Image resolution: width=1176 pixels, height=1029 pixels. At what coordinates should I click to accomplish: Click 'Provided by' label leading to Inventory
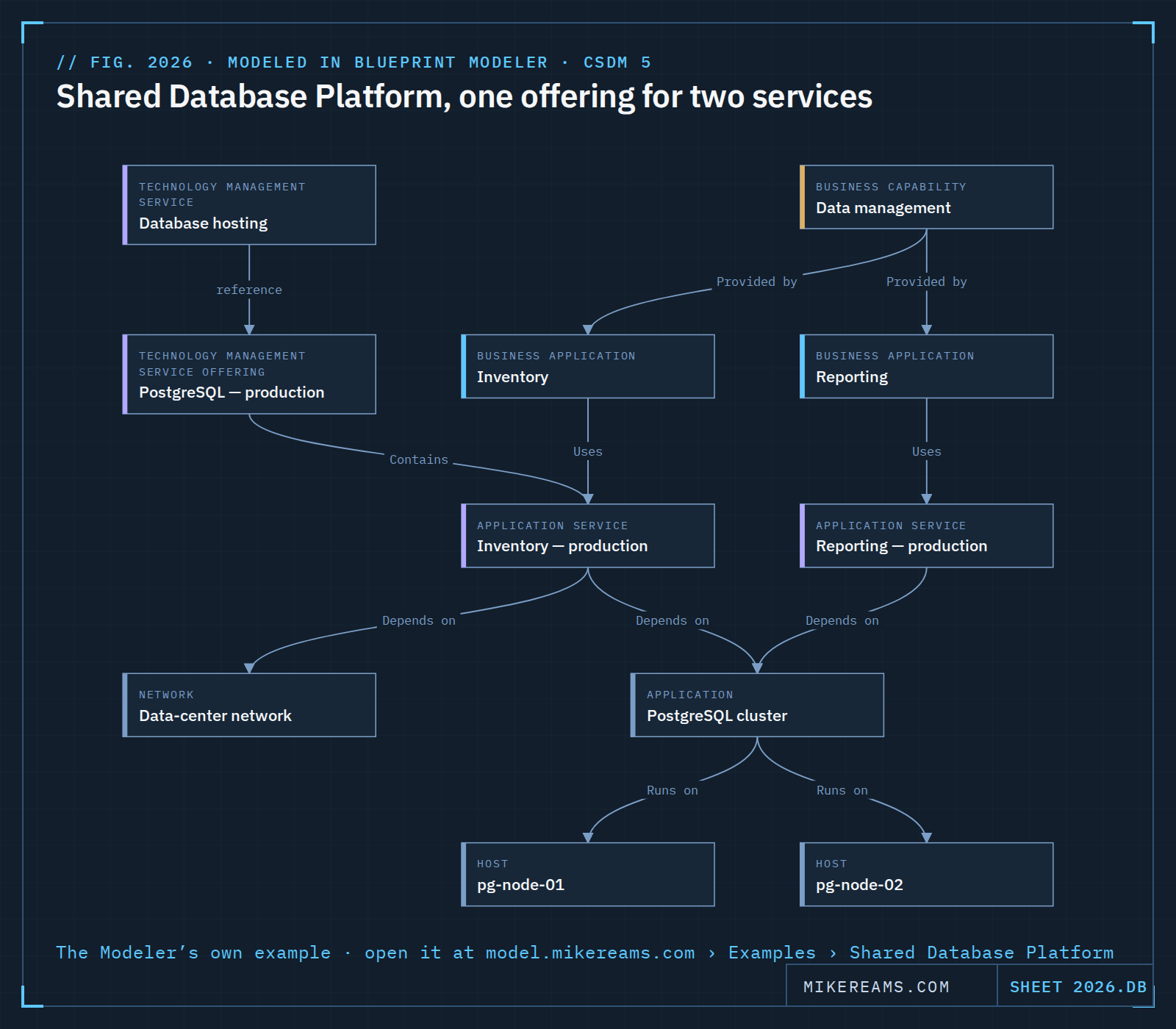(757, 282)
